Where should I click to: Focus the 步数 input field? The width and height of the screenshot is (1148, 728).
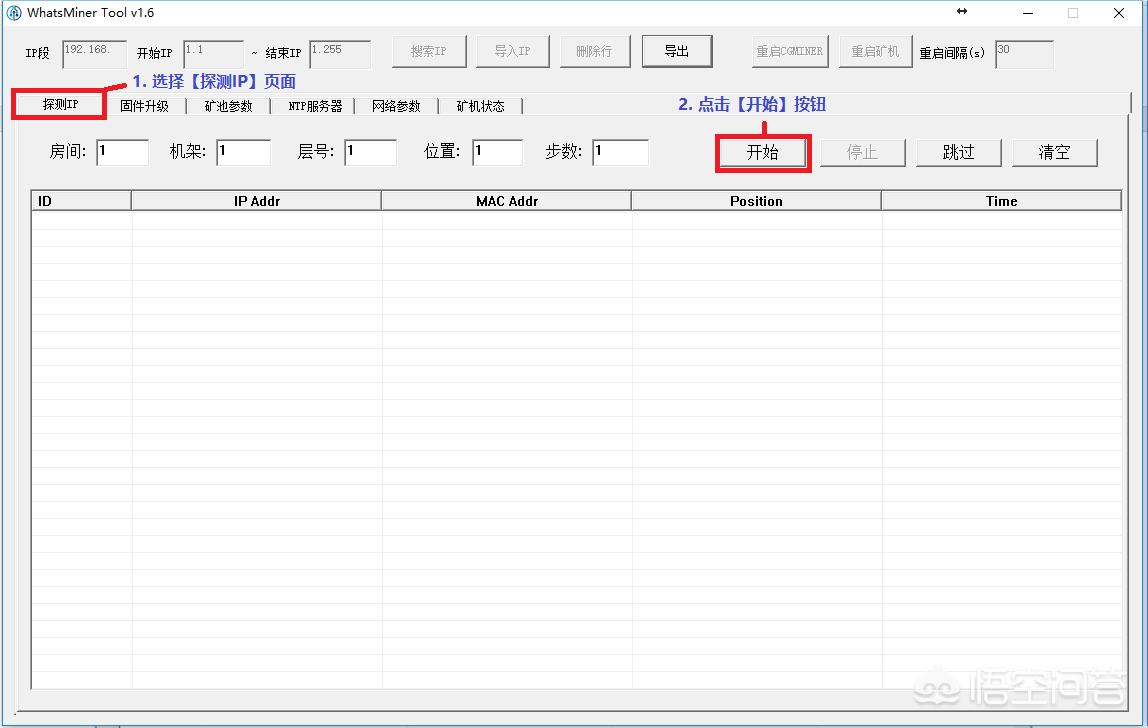[x=620, y=152]
